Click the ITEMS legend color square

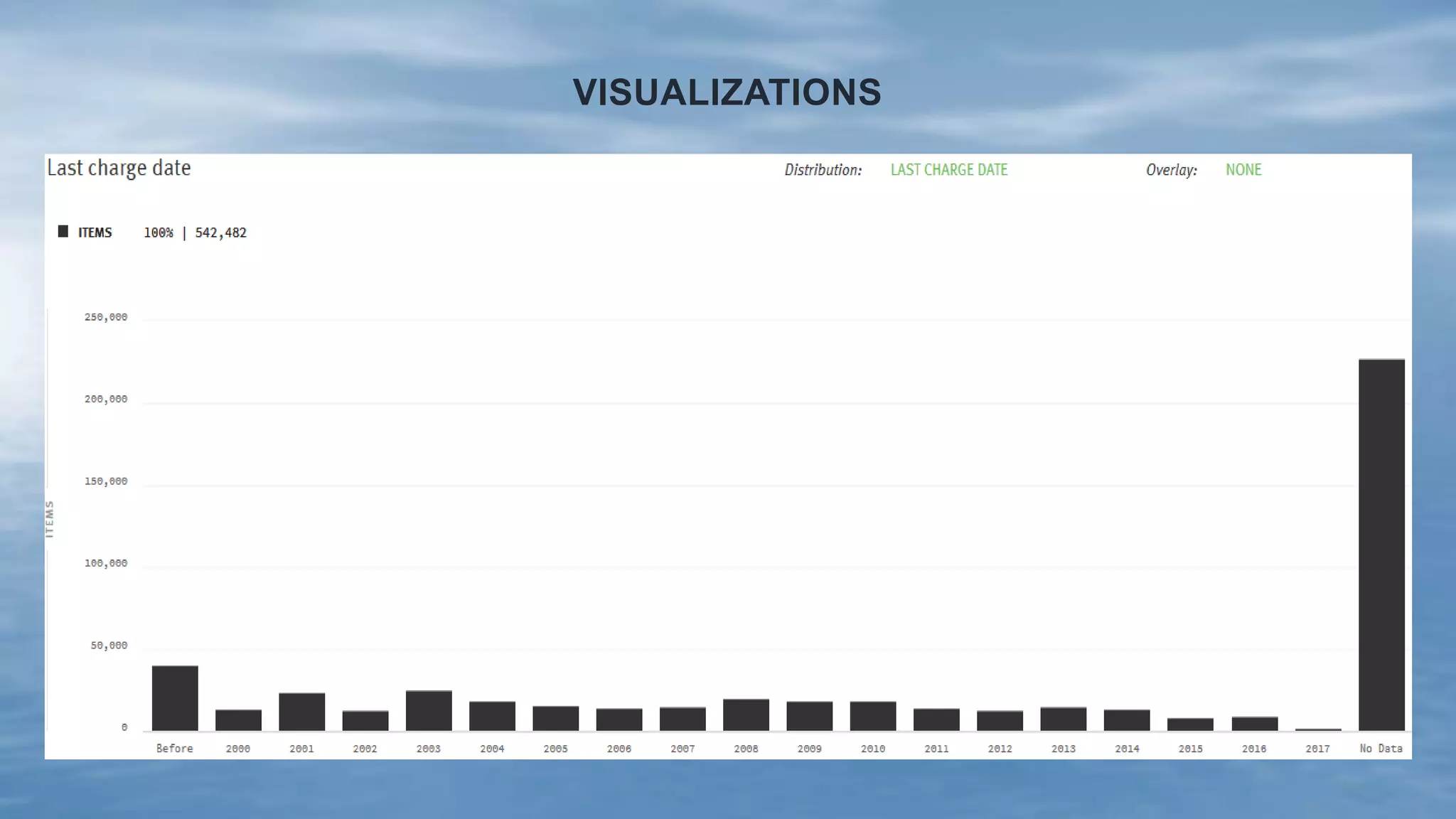[63, 232]
